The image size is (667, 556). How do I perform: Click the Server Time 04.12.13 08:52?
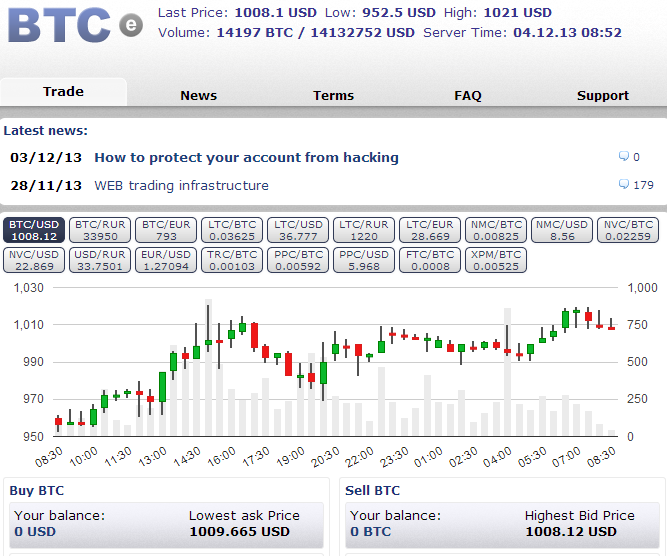[567, 33]
